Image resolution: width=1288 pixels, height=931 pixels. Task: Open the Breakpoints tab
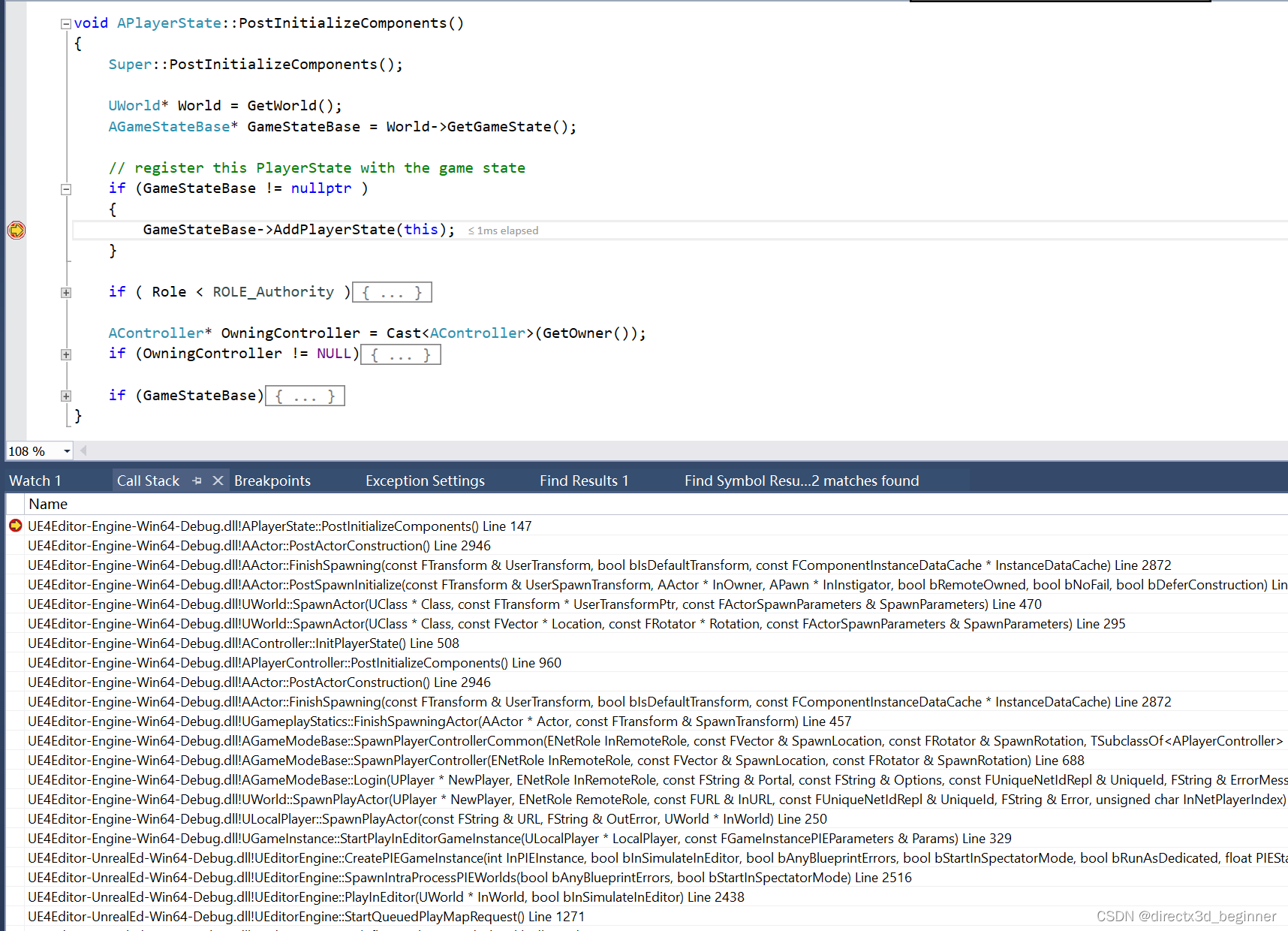point(272,481)
